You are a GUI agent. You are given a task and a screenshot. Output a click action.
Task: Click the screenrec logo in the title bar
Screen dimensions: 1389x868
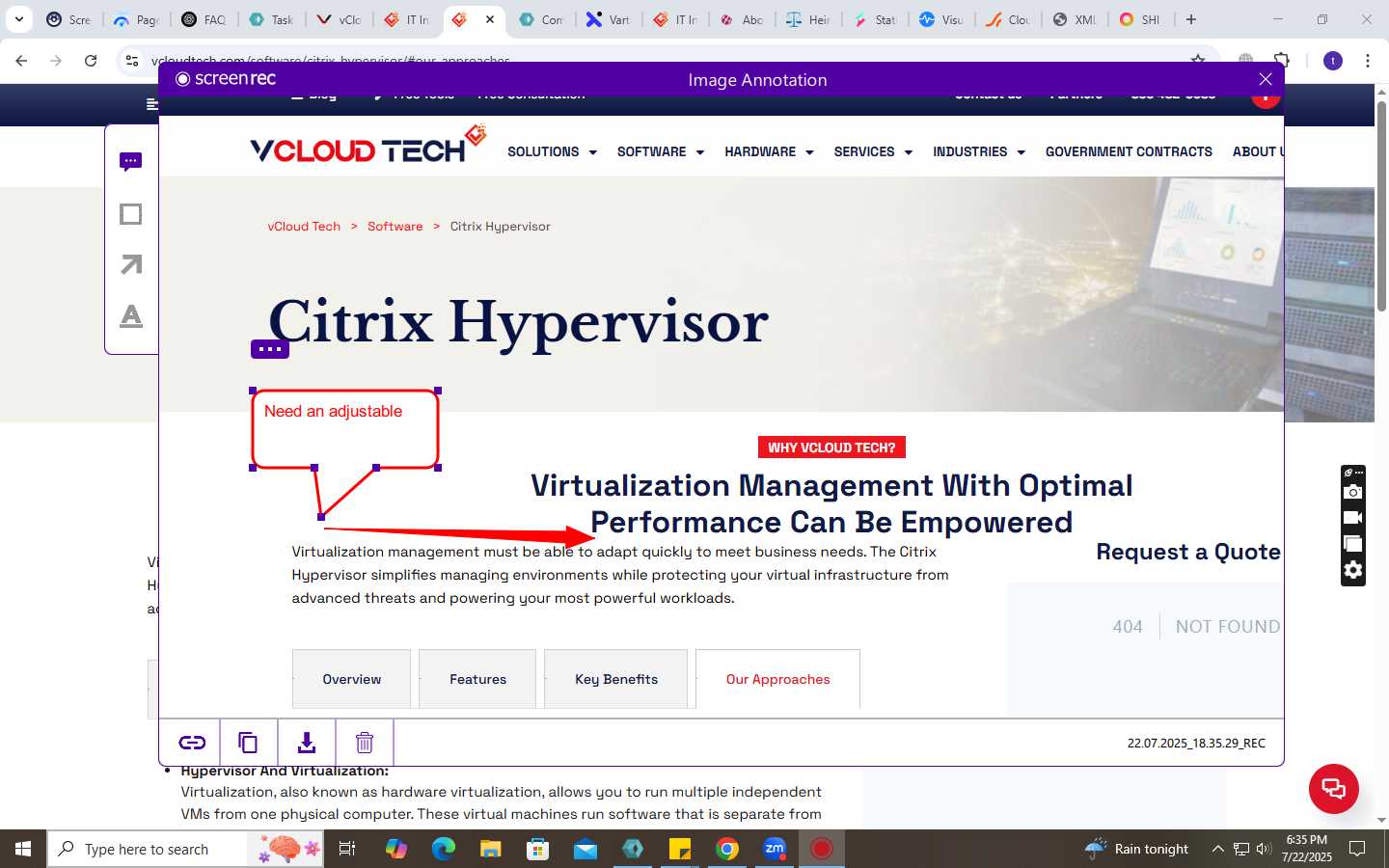click(x=226, y=79)
